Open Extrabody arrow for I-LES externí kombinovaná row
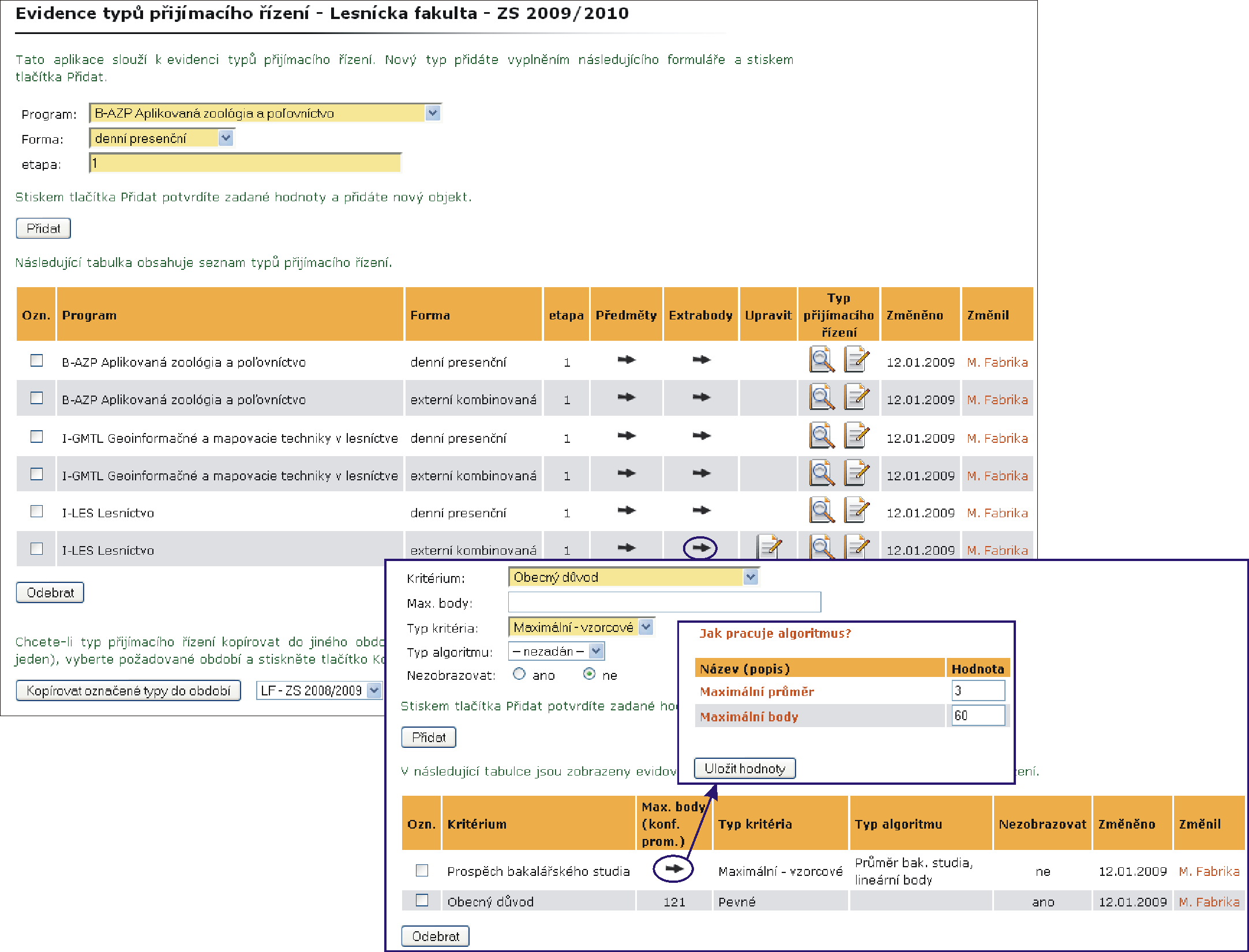This screenshot has height=952, width=1249. 701,548
